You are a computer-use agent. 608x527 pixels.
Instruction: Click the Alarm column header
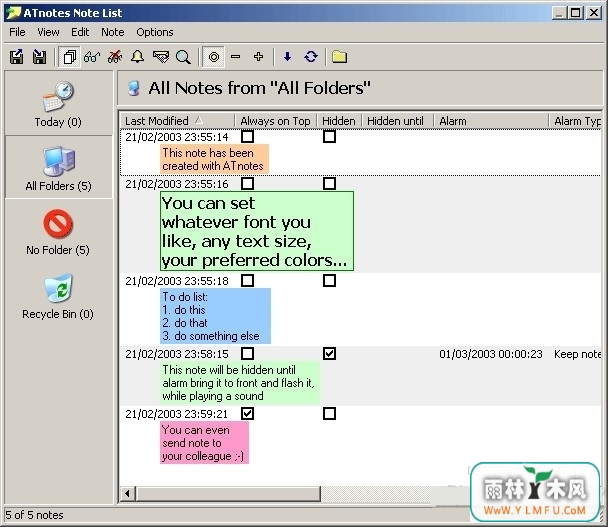[491, 121]
